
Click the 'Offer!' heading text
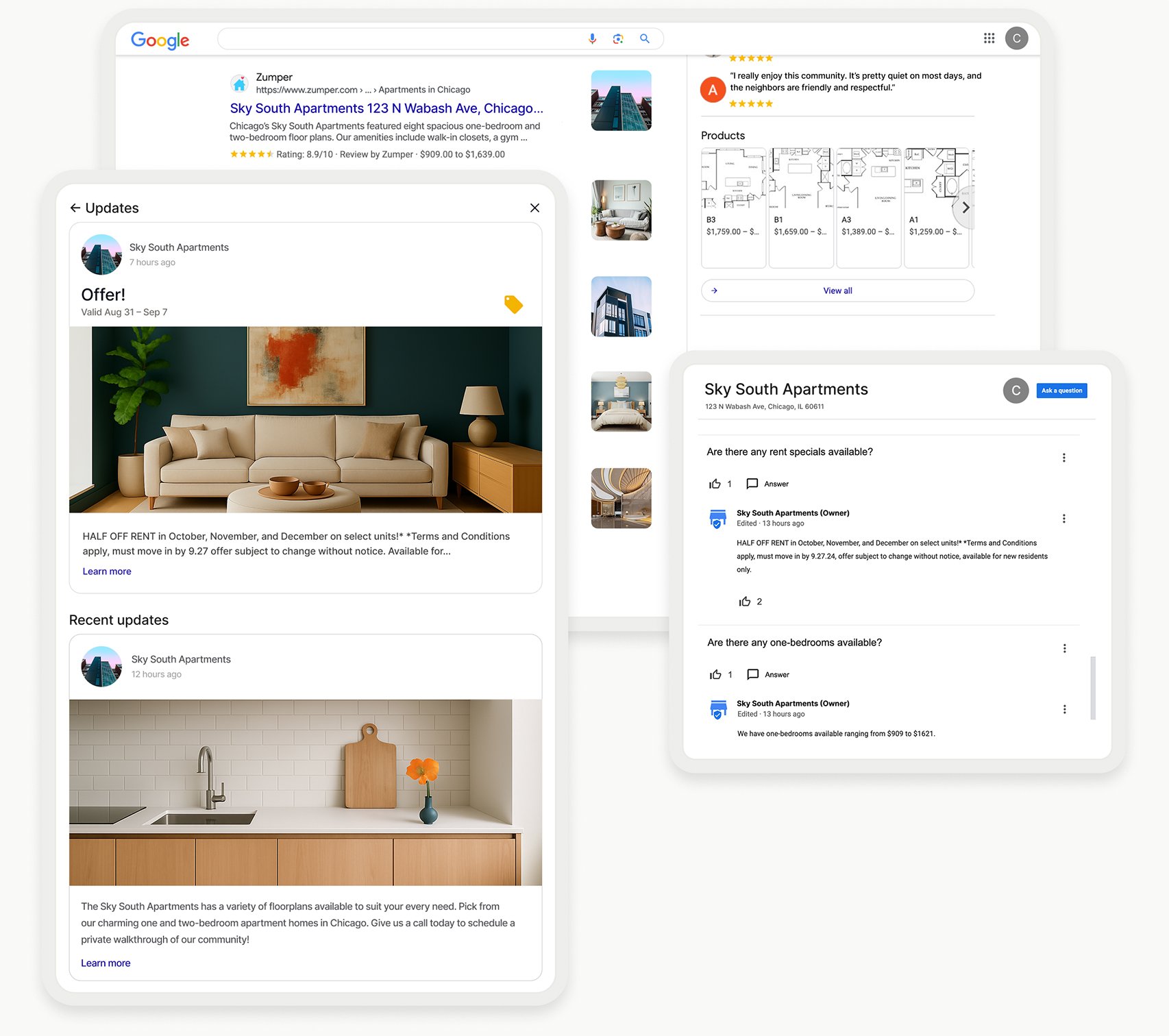(103, 295)
